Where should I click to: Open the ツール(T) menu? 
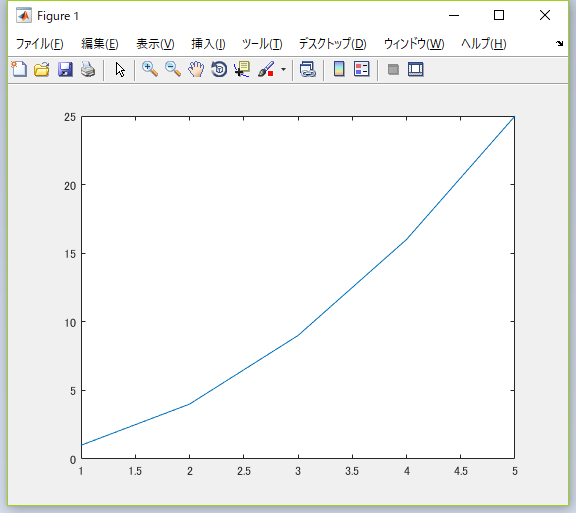point(262,44)
